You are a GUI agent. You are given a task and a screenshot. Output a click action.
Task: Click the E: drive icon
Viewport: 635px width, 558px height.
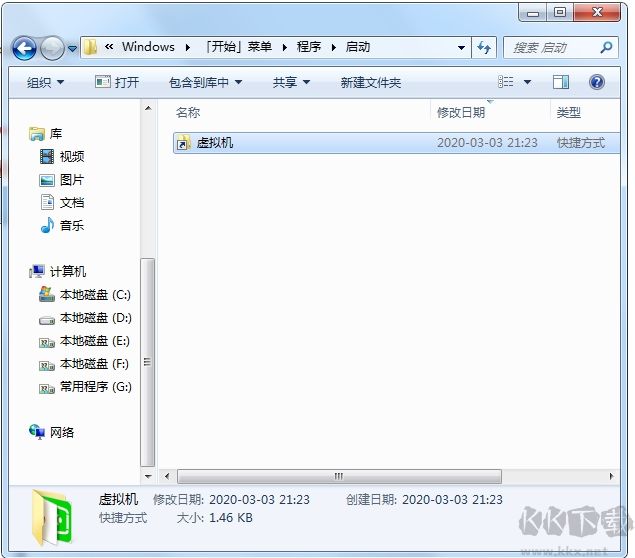[x=47, y=343]
